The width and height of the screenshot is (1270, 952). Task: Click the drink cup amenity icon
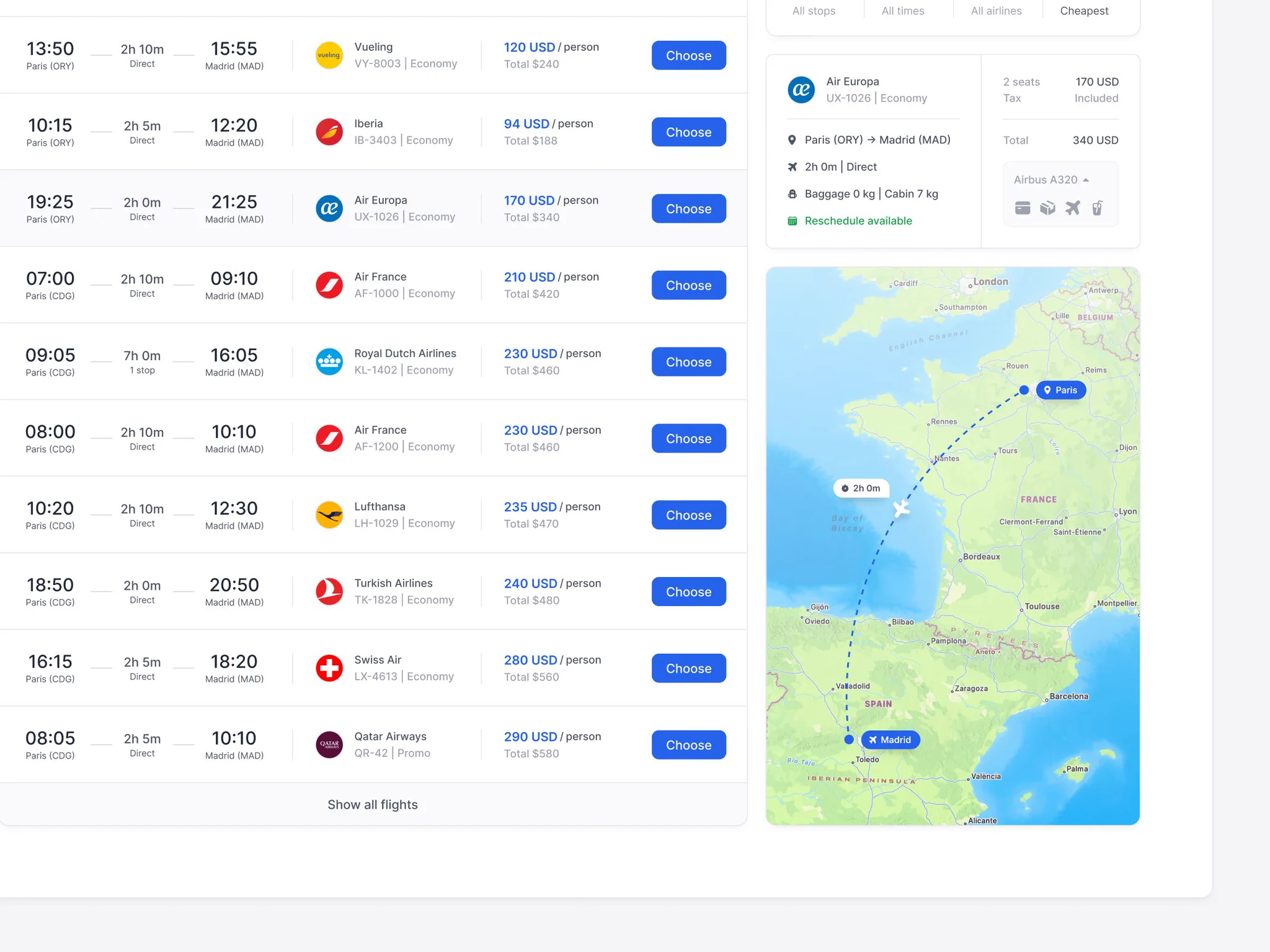click(1097, 208)
